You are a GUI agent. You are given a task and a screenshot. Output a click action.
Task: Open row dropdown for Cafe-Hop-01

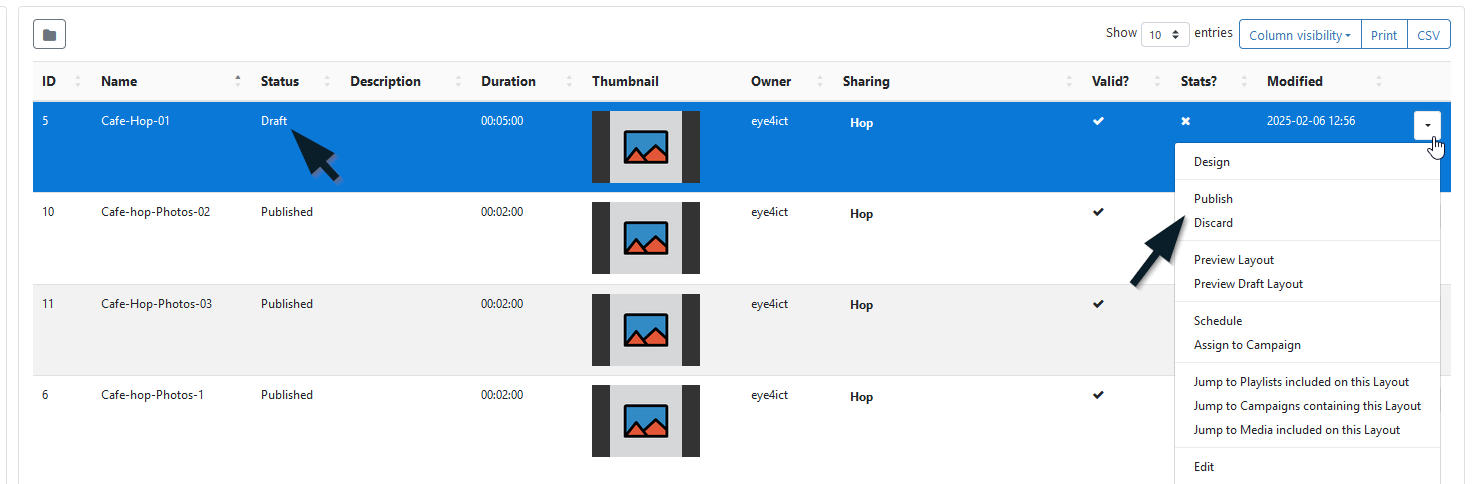pos(1427,125)
